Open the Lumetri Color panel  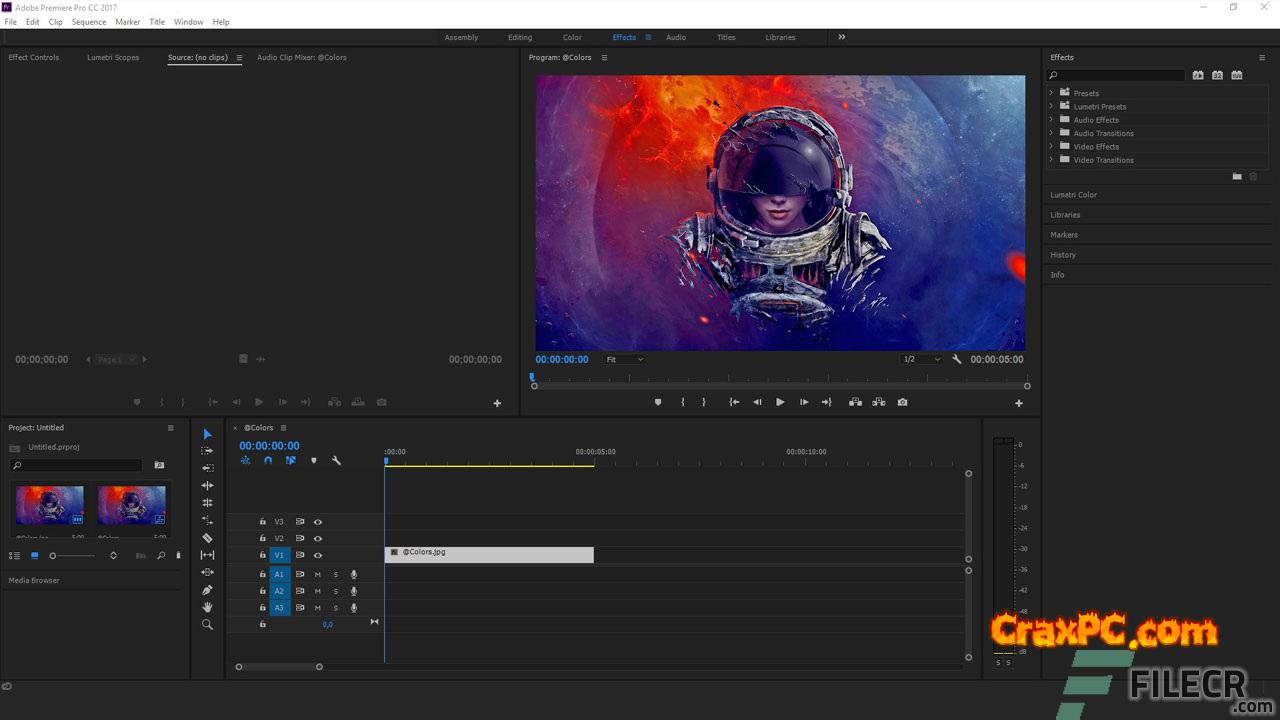point(1073,195)
